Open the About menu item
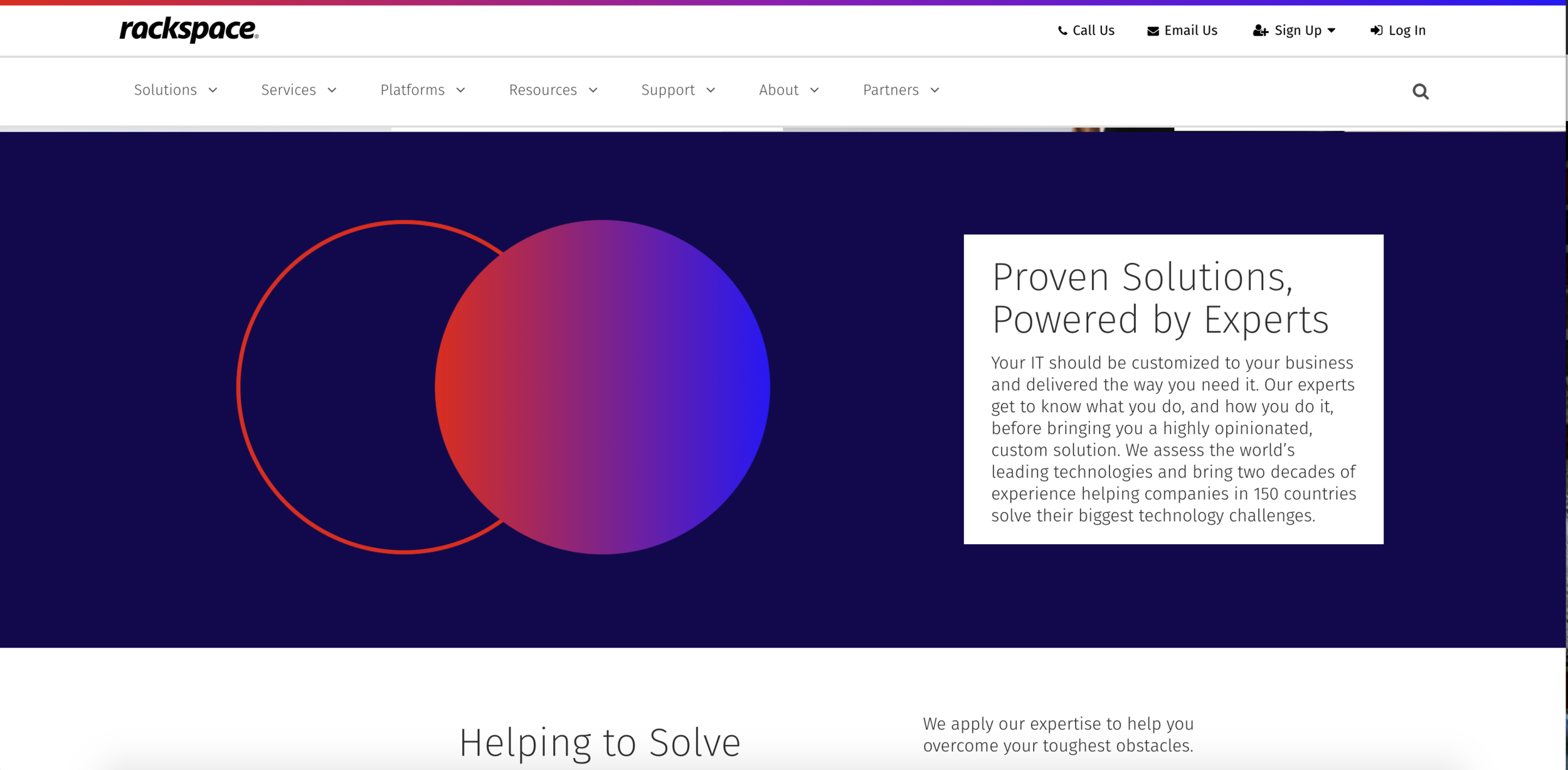The height and width of the screenshot is (770, 1568). (x=778, y=90)
